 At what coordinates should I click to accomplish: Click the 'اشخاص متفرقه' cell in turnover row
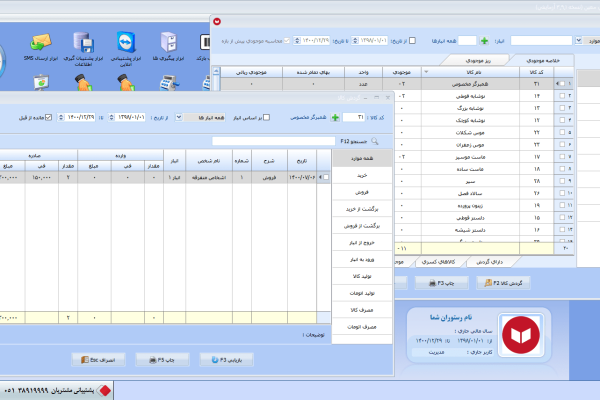pyautogui.click(x=209, y=177)
